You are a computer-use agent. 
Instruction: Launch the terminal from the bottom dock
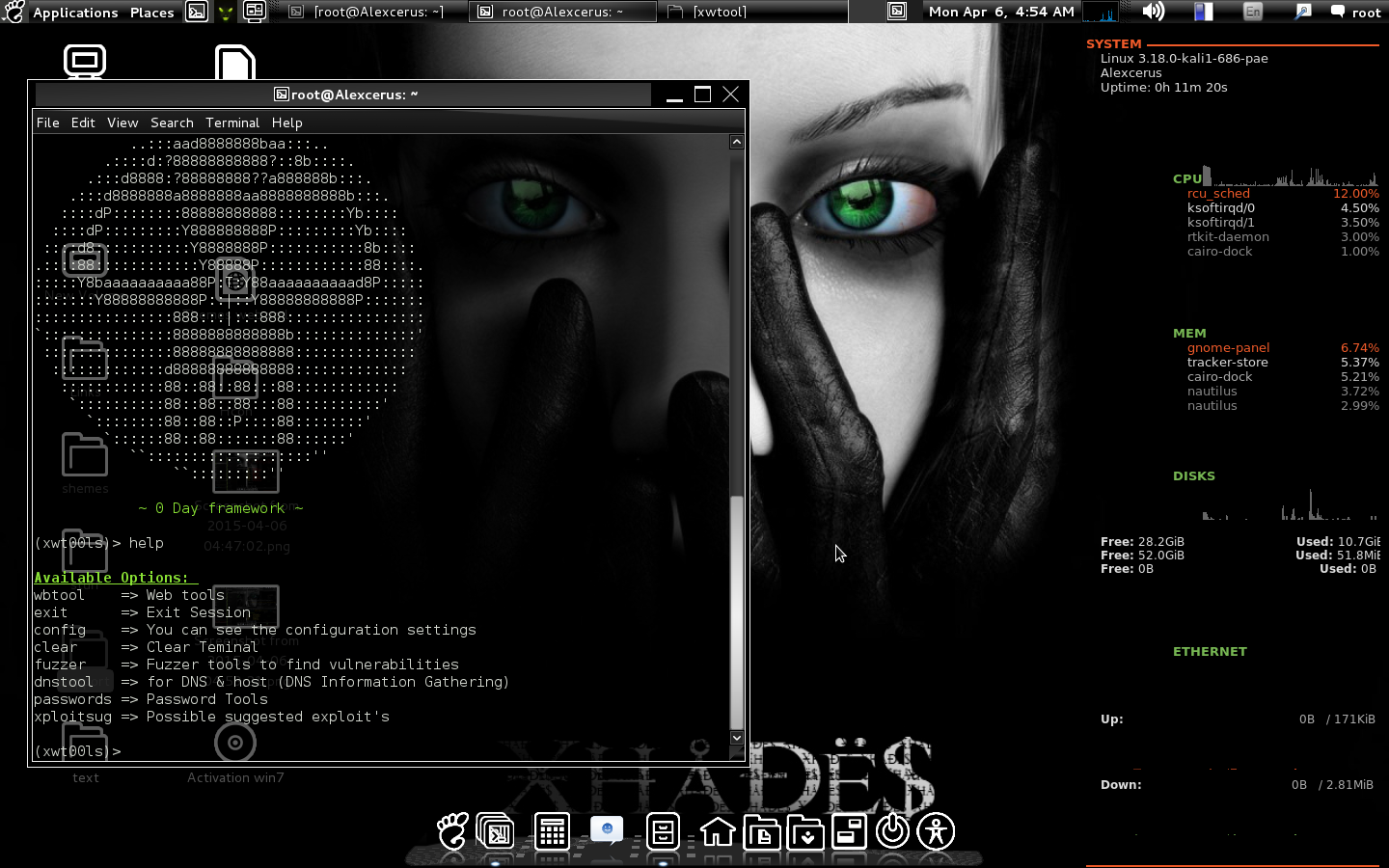496,831
